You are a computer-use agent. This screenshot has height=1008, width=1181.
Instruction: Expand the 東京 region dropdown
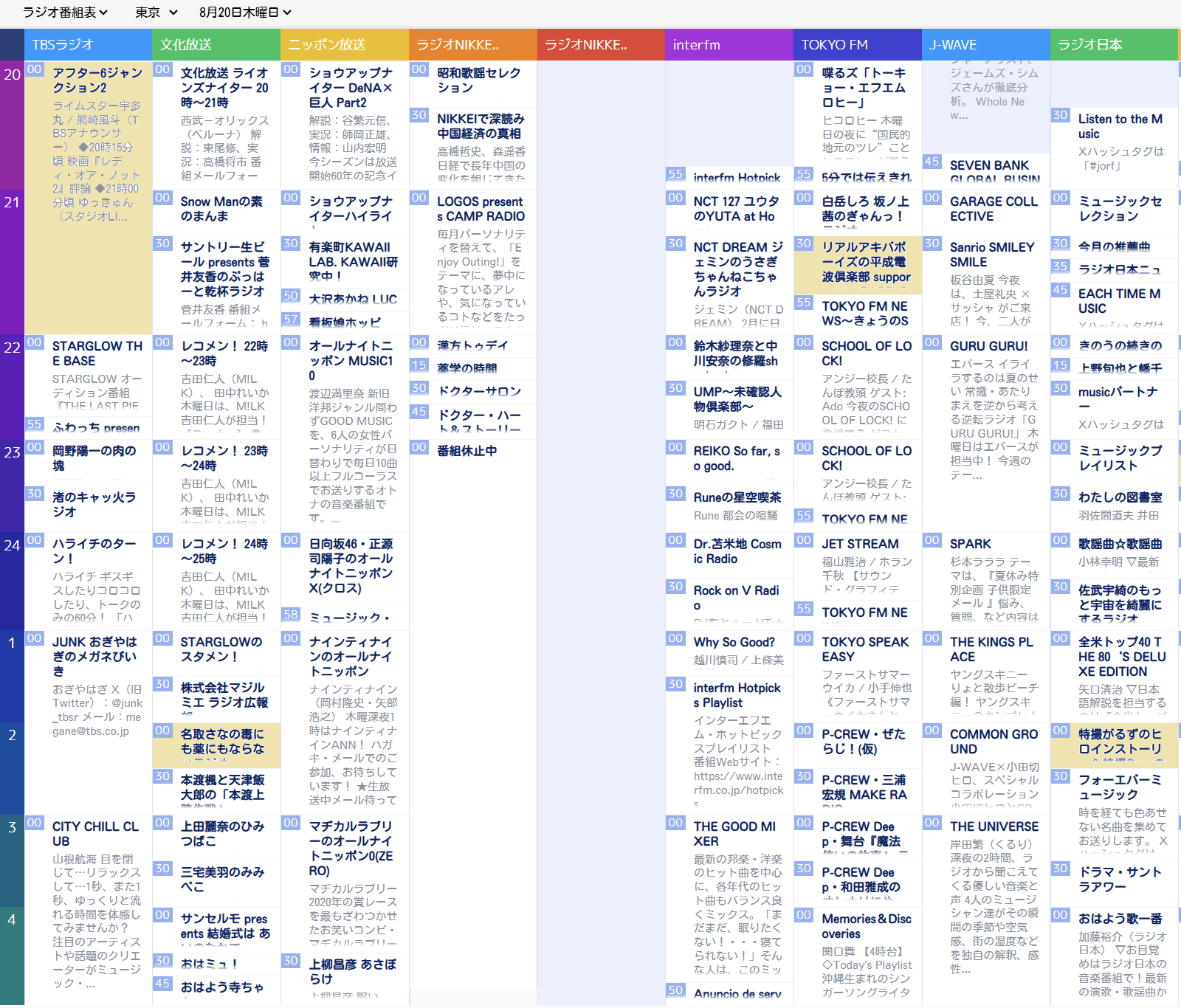pos(156,13)
